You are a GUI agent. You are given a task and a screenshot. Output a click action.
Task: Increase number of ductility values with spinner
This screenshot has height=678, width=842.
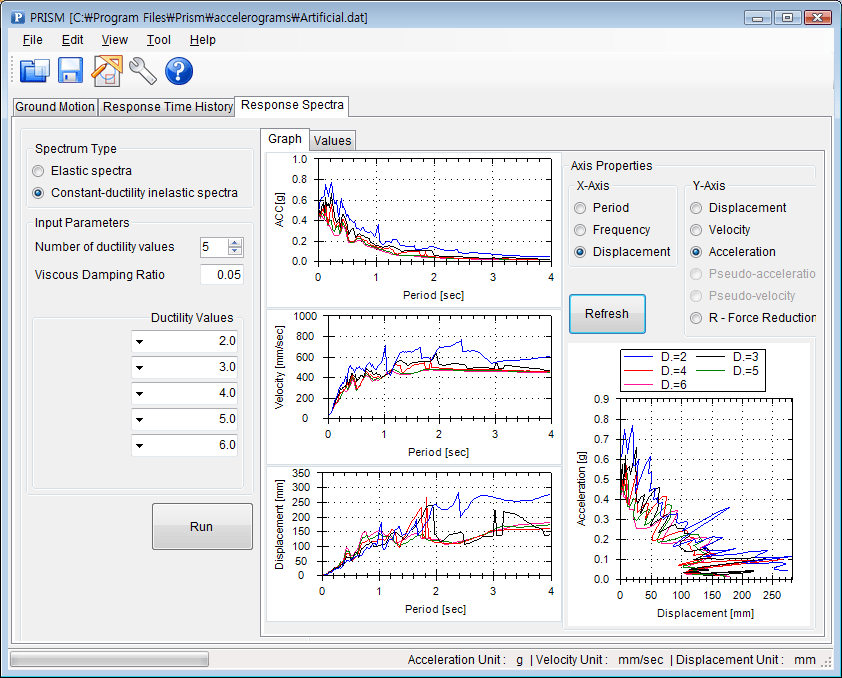(232, 242)
